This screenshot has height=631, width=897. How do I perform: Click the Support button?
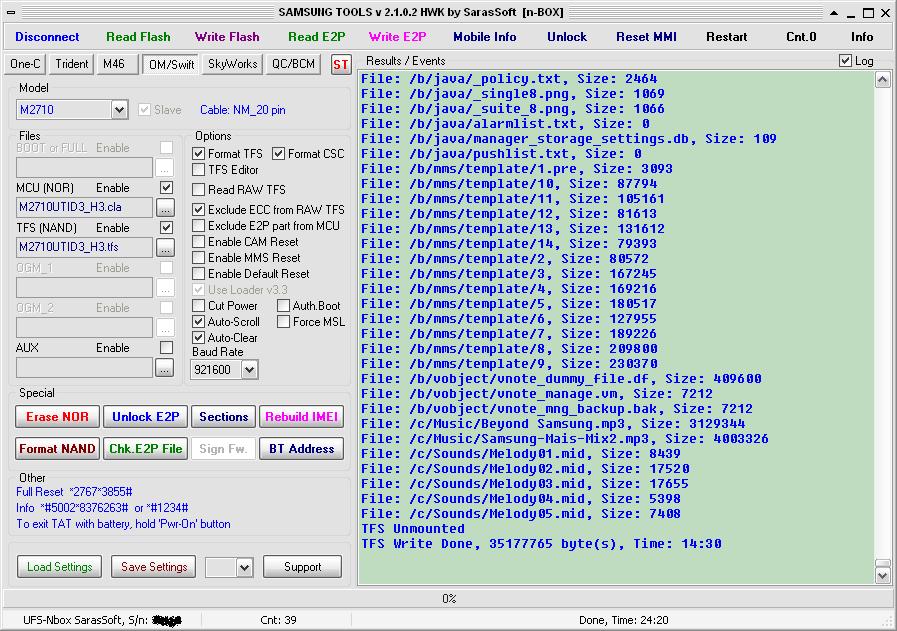[303, 567]
